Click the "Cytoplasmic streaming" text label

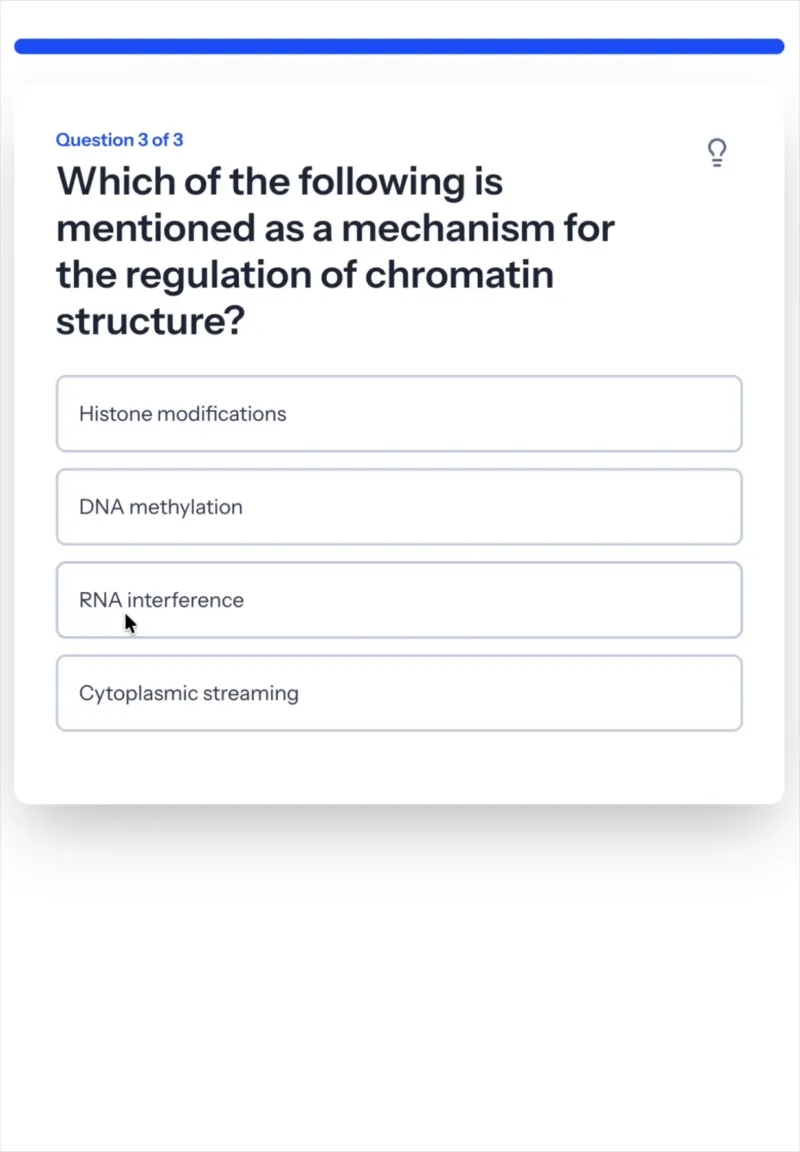(189, 694)
